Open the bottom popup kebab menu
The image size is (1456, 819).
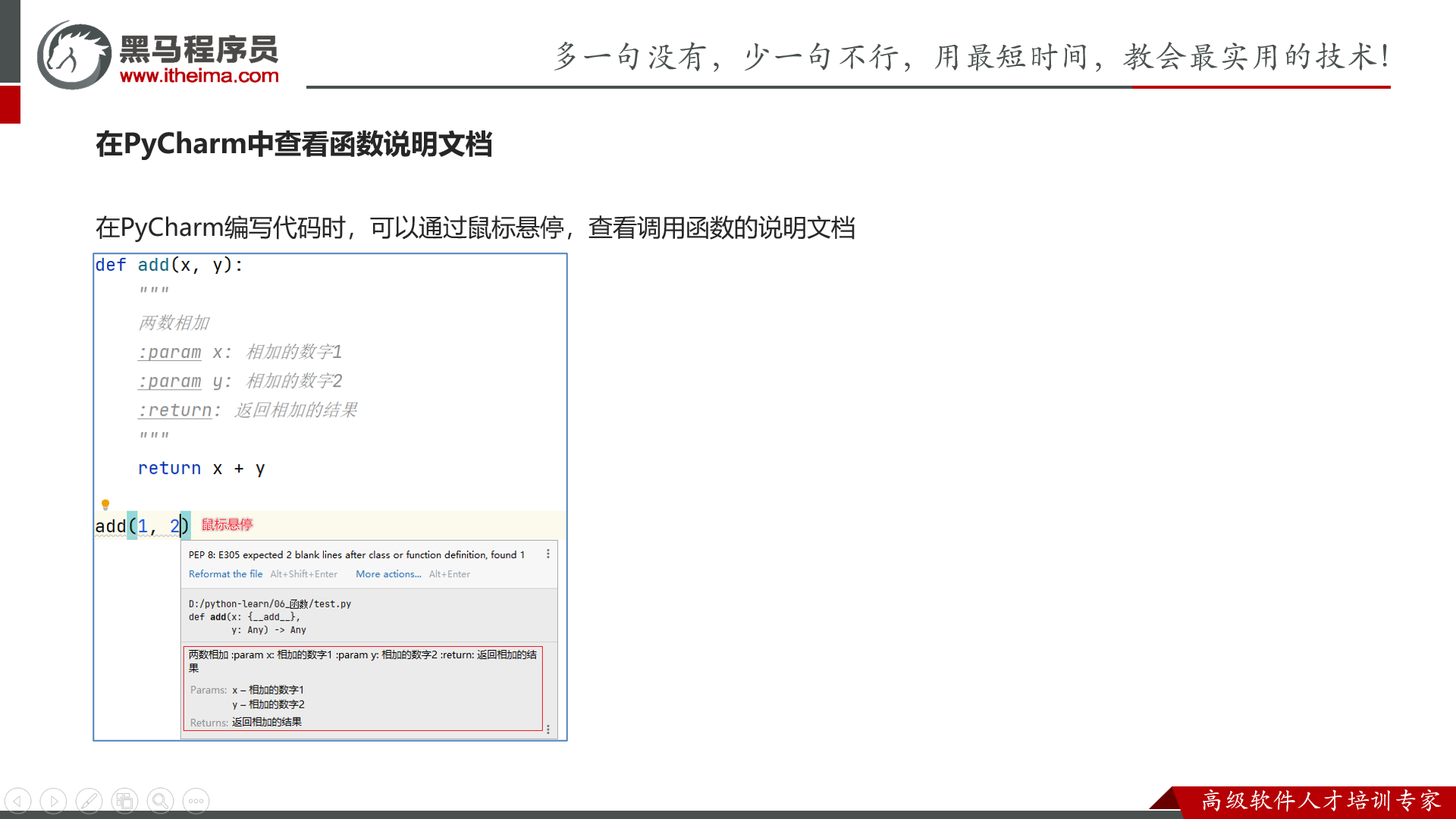(548, 729)
